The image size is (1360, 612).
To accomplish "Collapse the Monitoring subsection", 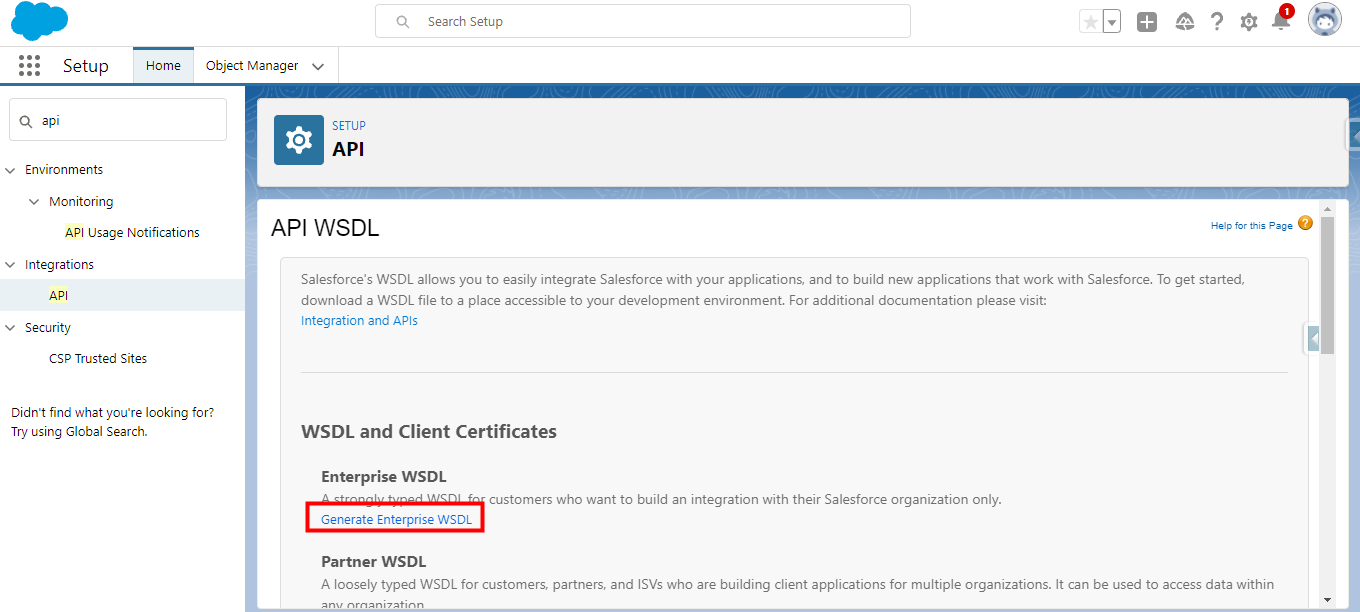I will pos(34,202).
